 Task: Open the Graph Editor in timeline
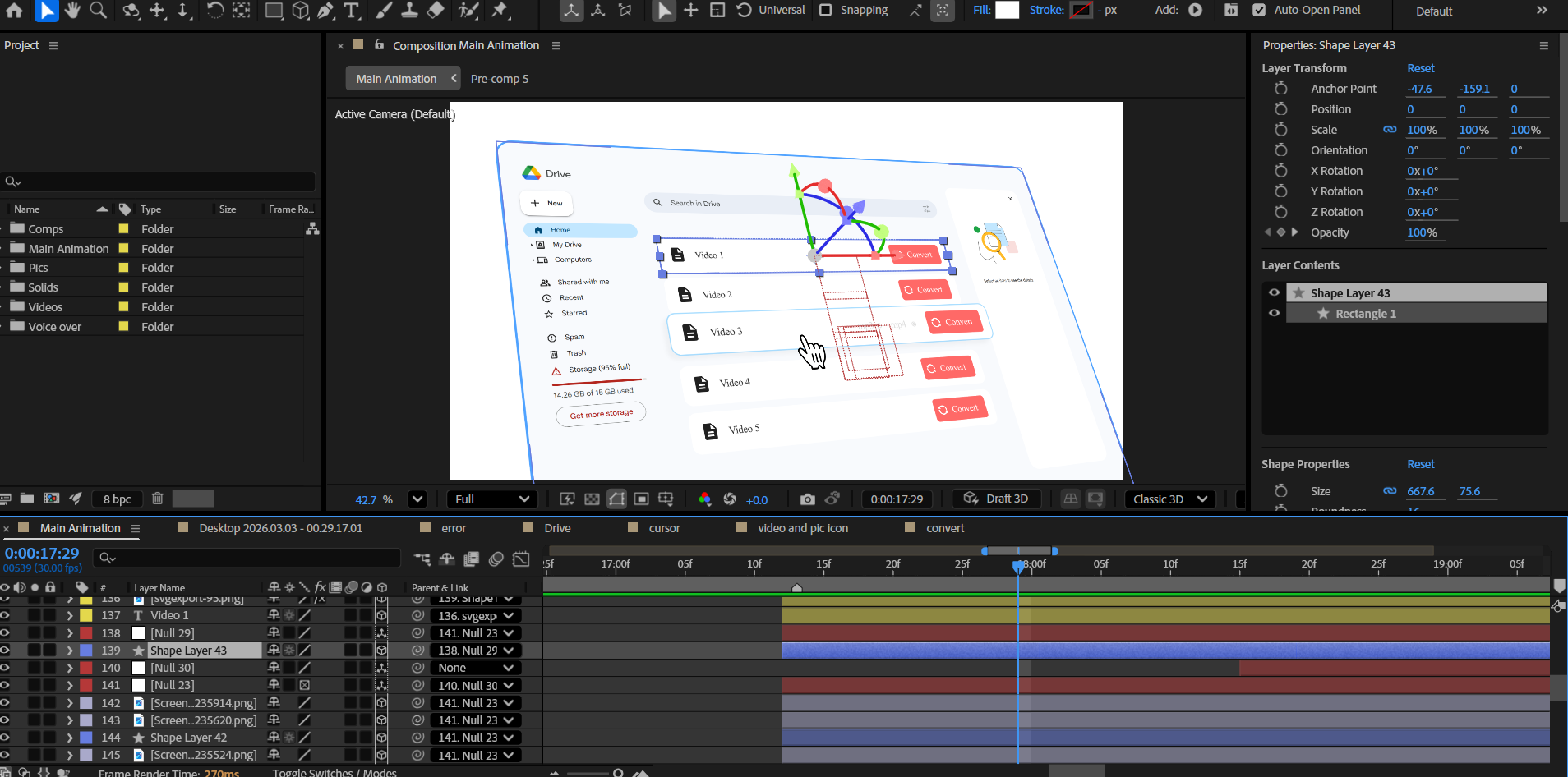tap(521, 559)
